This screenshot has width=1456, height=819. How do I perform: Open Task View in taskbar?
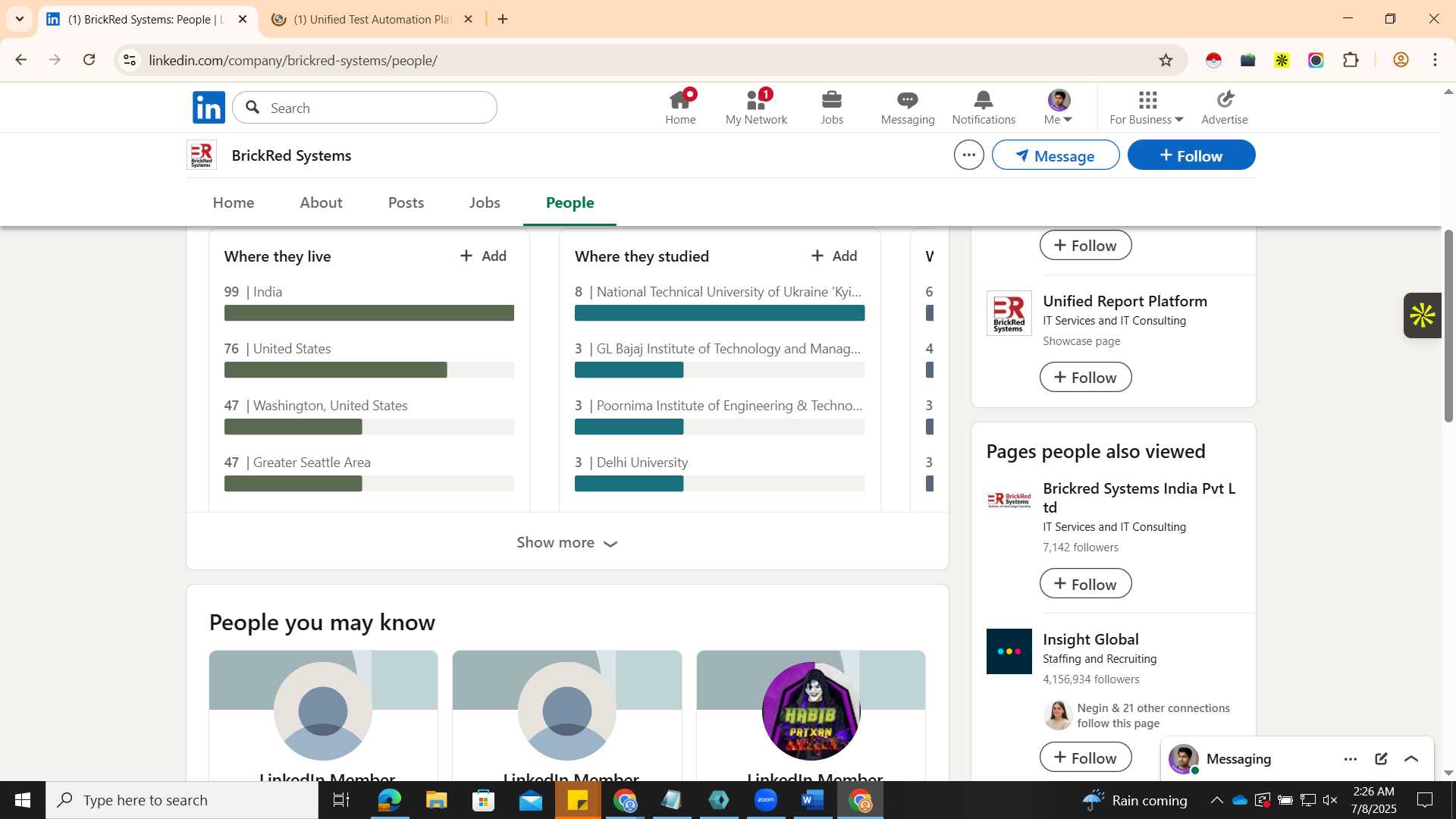(341, 800)
